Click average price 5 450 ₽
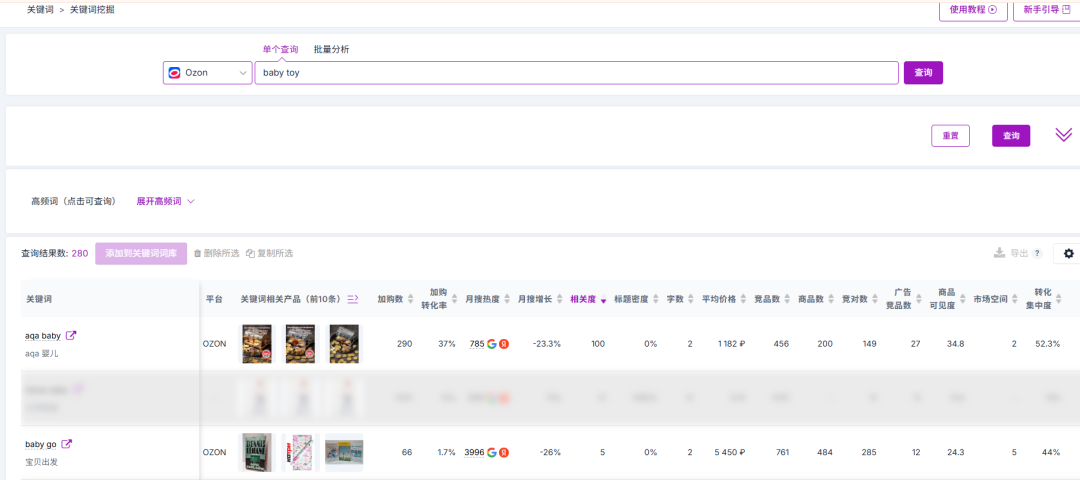Viewport: 1080px width, 480px height. pyautogui.click(x=729, y=452)
